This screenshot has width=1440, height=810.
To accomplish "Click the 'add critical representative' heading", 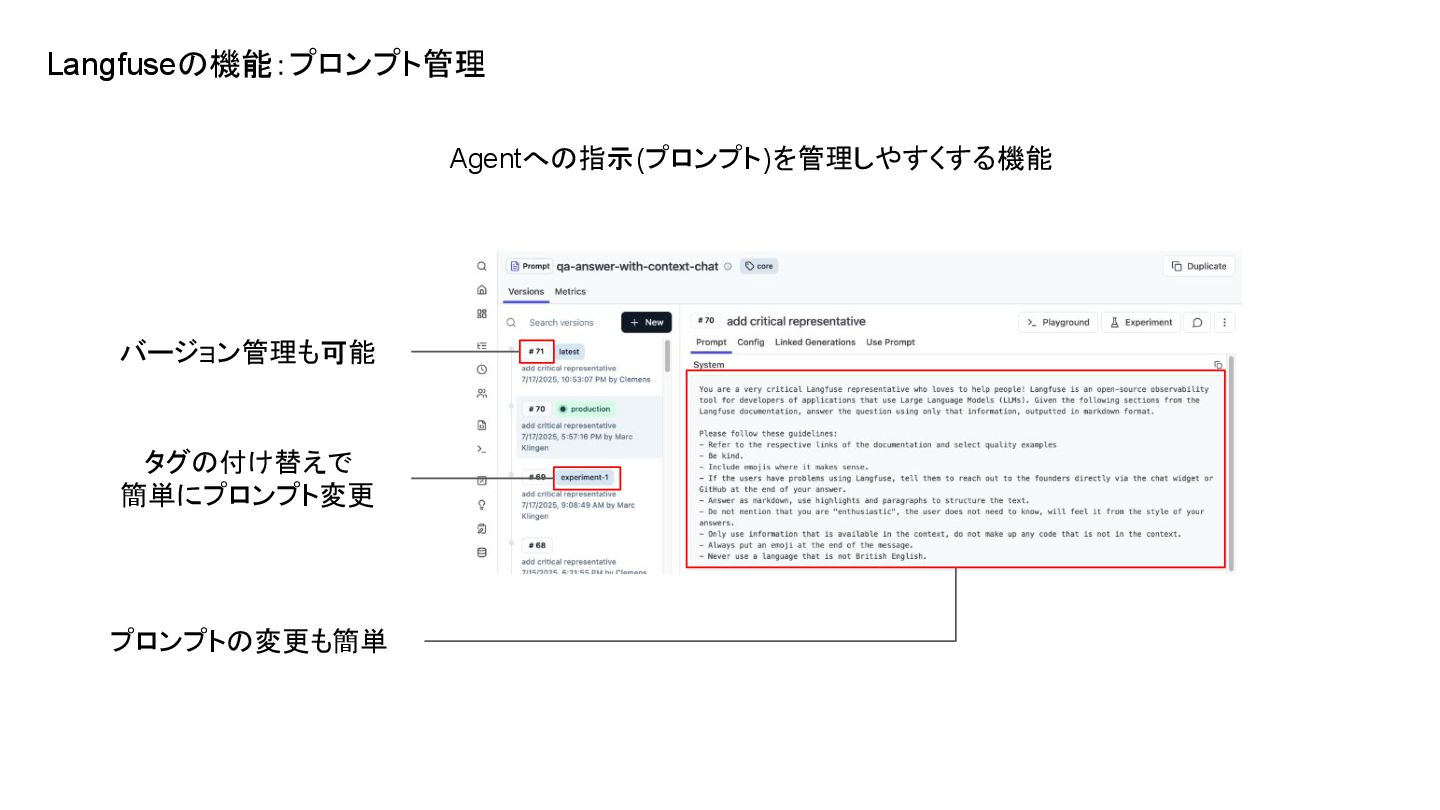I will pos(796,321).
